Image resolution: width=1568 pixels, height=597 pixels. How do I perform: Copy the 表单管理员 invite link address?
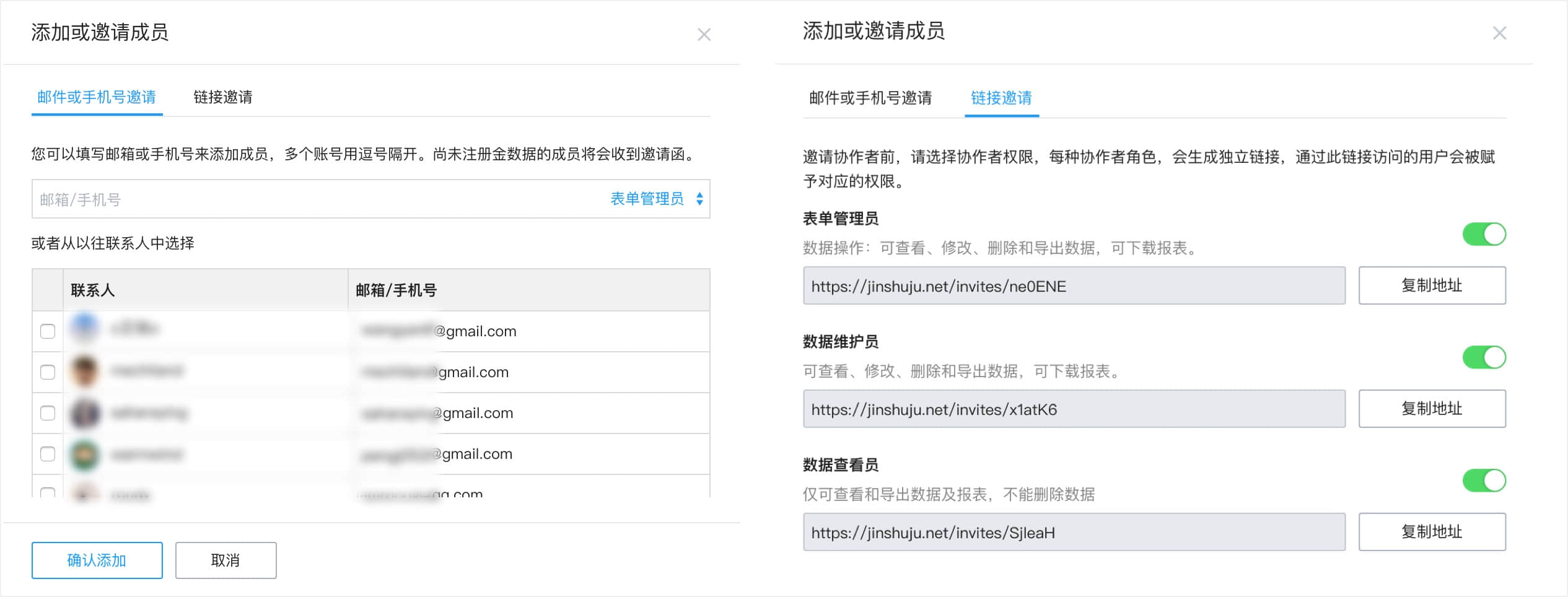[1431, 285]
